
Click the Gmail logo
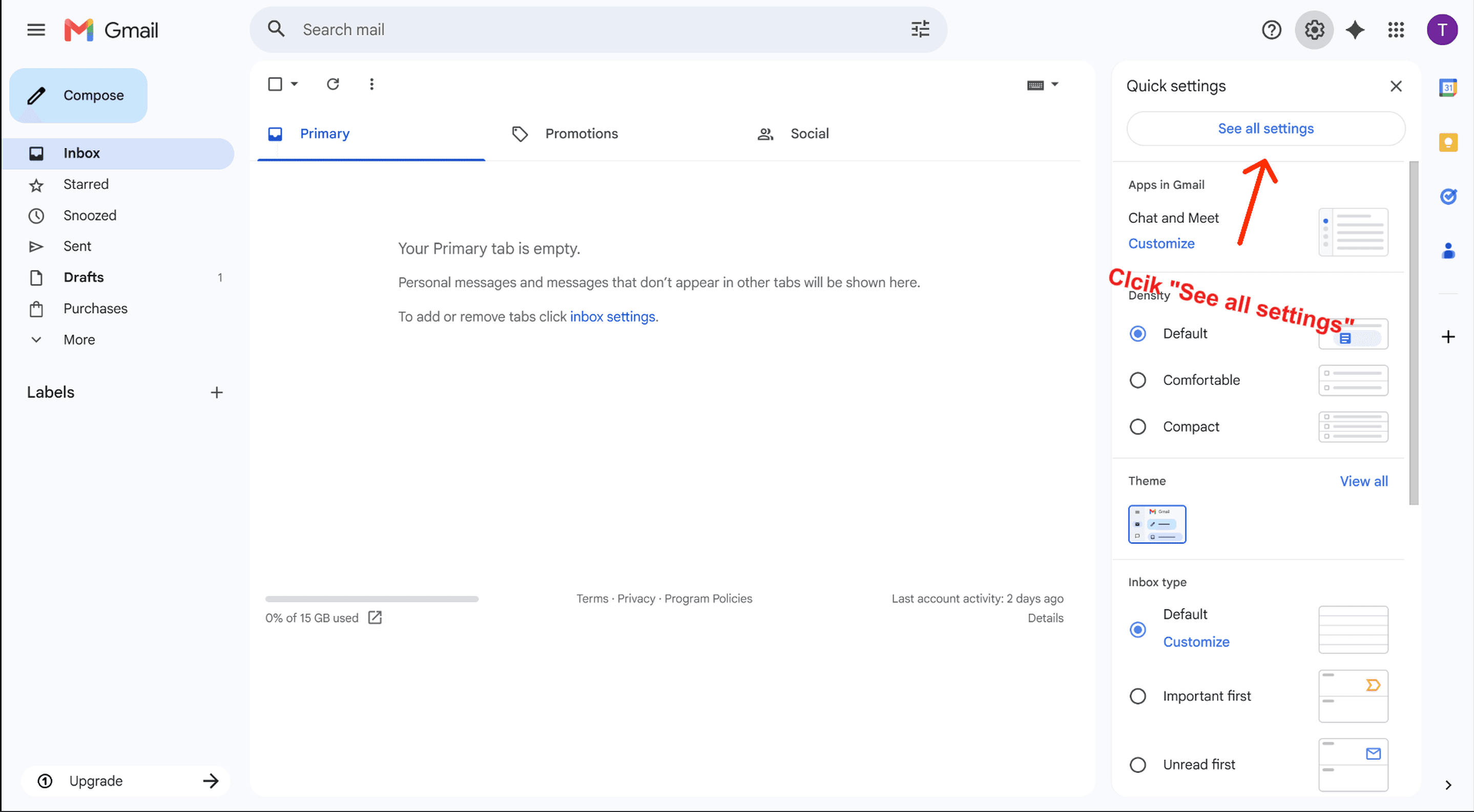pos(111,30)
